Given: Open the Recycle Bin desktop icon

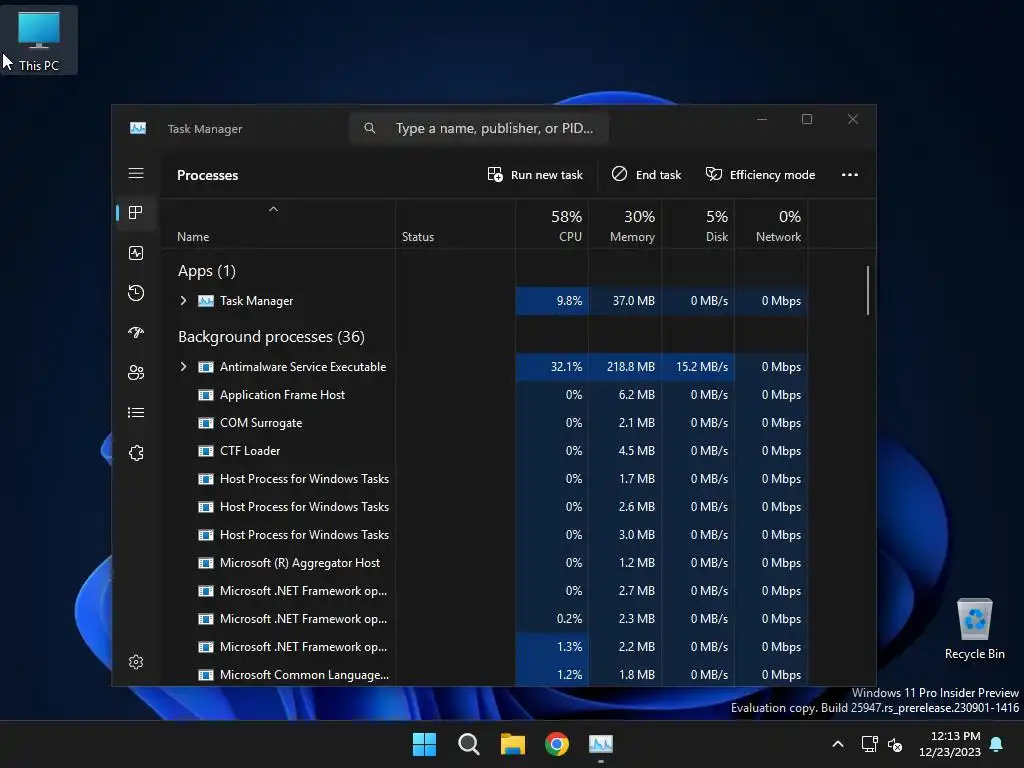Looking at the screenshot, I should click(974, 628).
